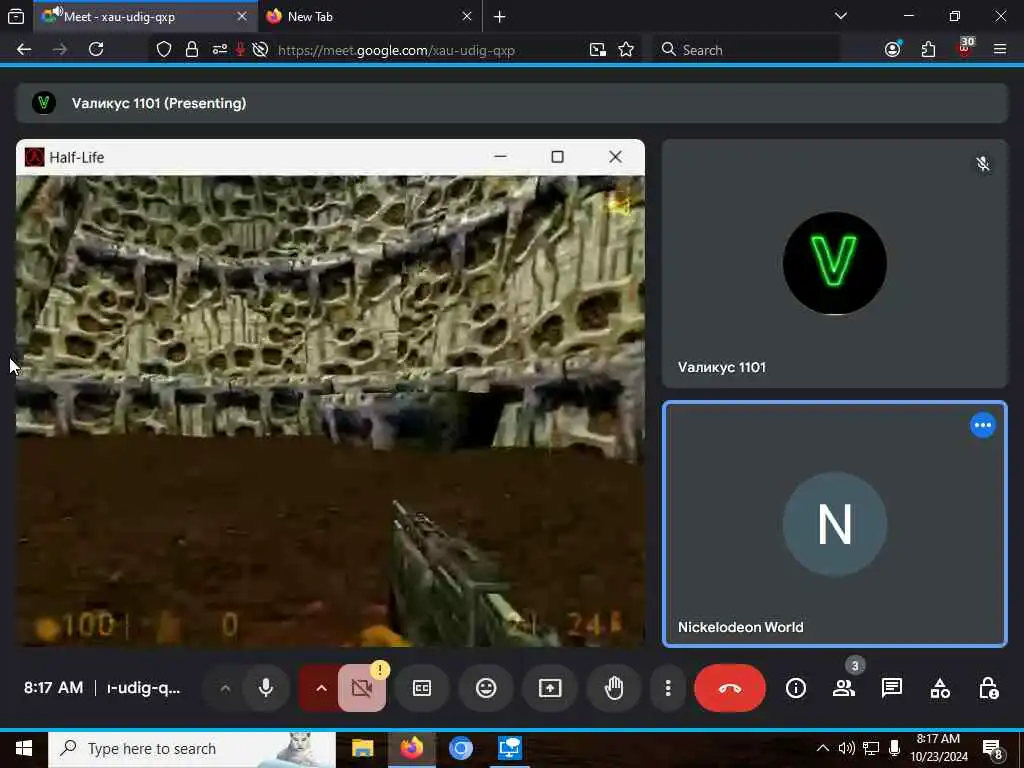
Task: Click the Nickelodeon World avatar tile
Action: (835, 524)
